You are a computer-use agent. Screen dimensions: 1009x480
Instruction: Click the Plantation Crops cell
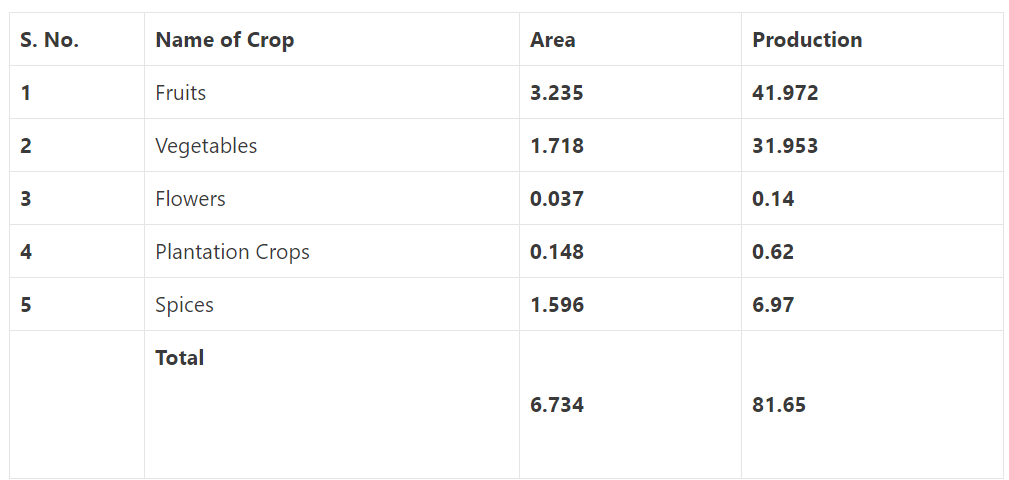232,252
